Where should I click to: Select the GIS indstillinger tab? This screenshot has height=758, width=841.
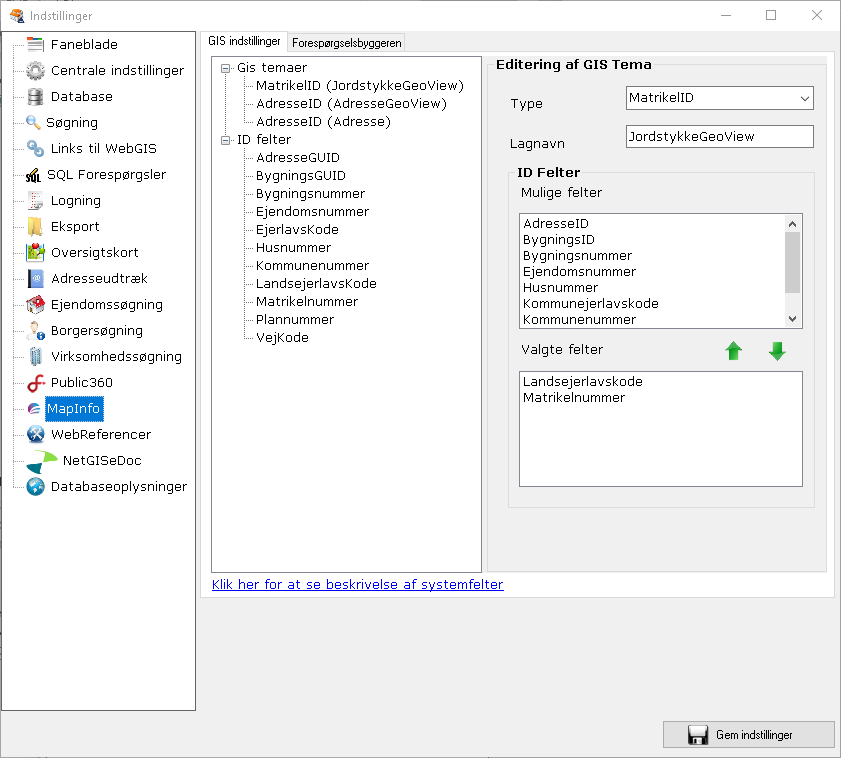(245, 41)
